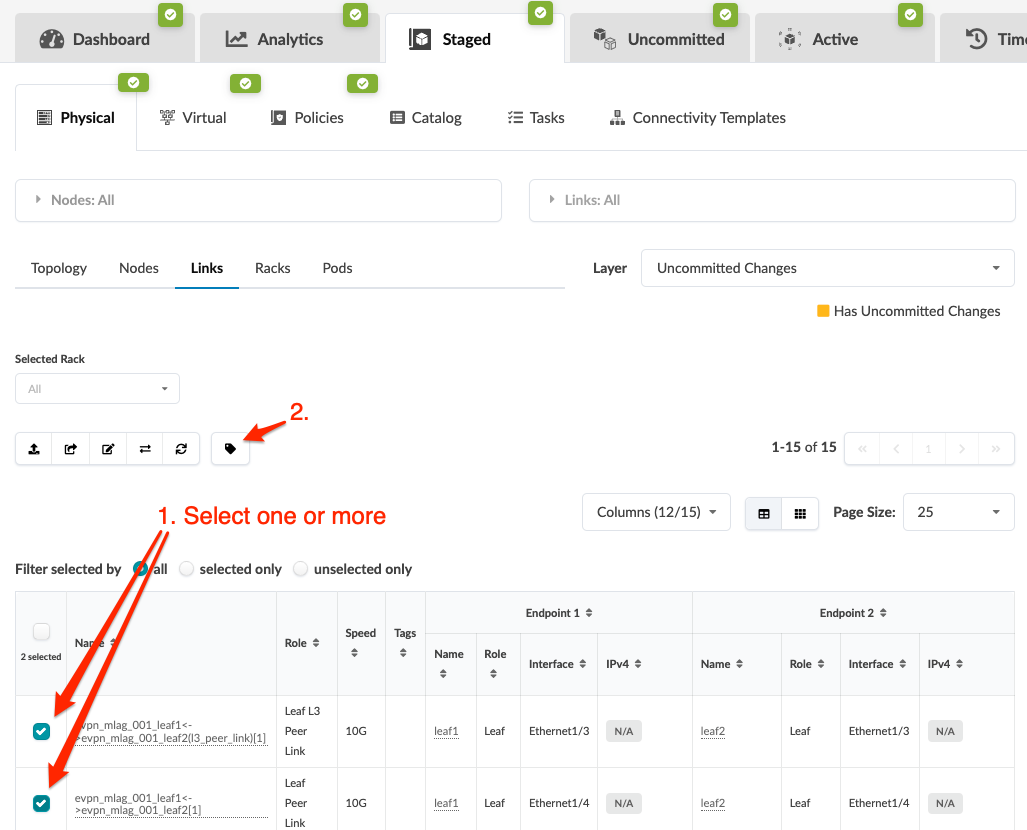Click the refresh arrows toolbar icon

pos(181,449)
